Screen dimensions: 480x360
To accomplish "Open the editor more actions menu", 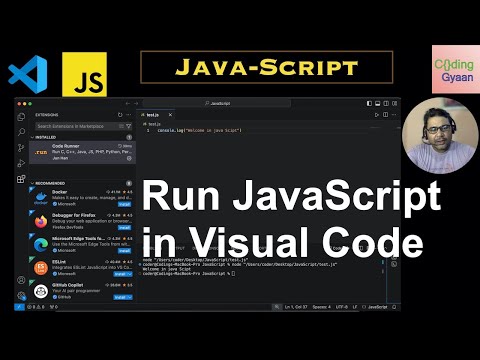I will click(x=394, y=115).
